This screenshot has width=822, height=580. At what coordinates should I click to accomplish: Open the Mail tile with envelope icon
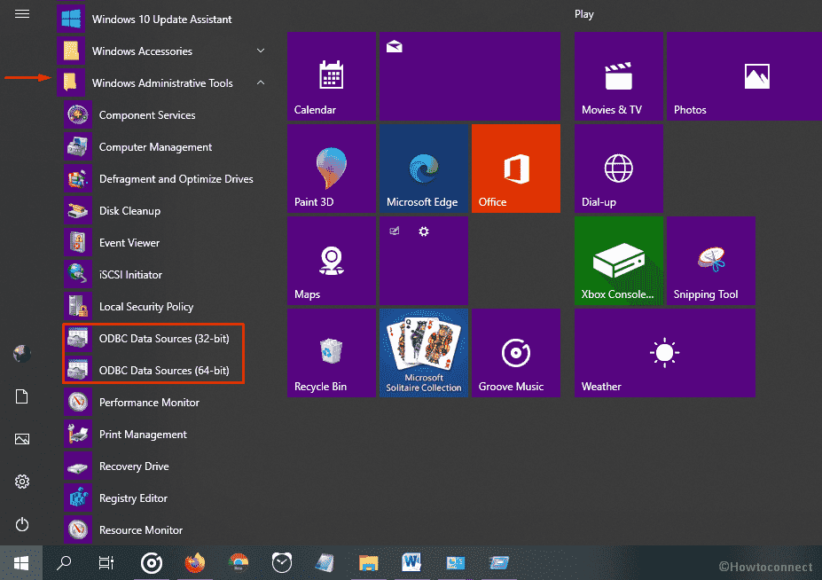pos(470,76)
